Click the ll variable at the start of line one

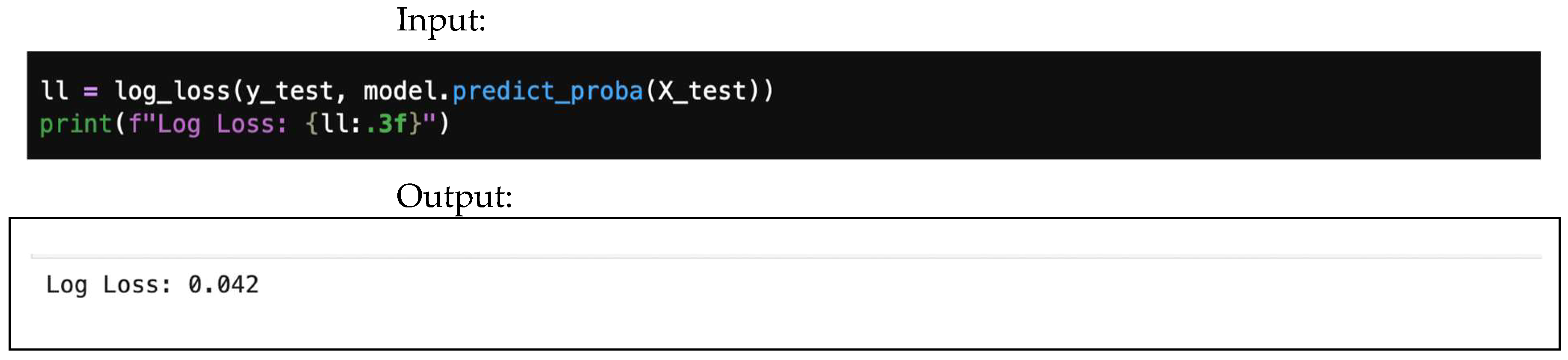[x=54, y=91]
